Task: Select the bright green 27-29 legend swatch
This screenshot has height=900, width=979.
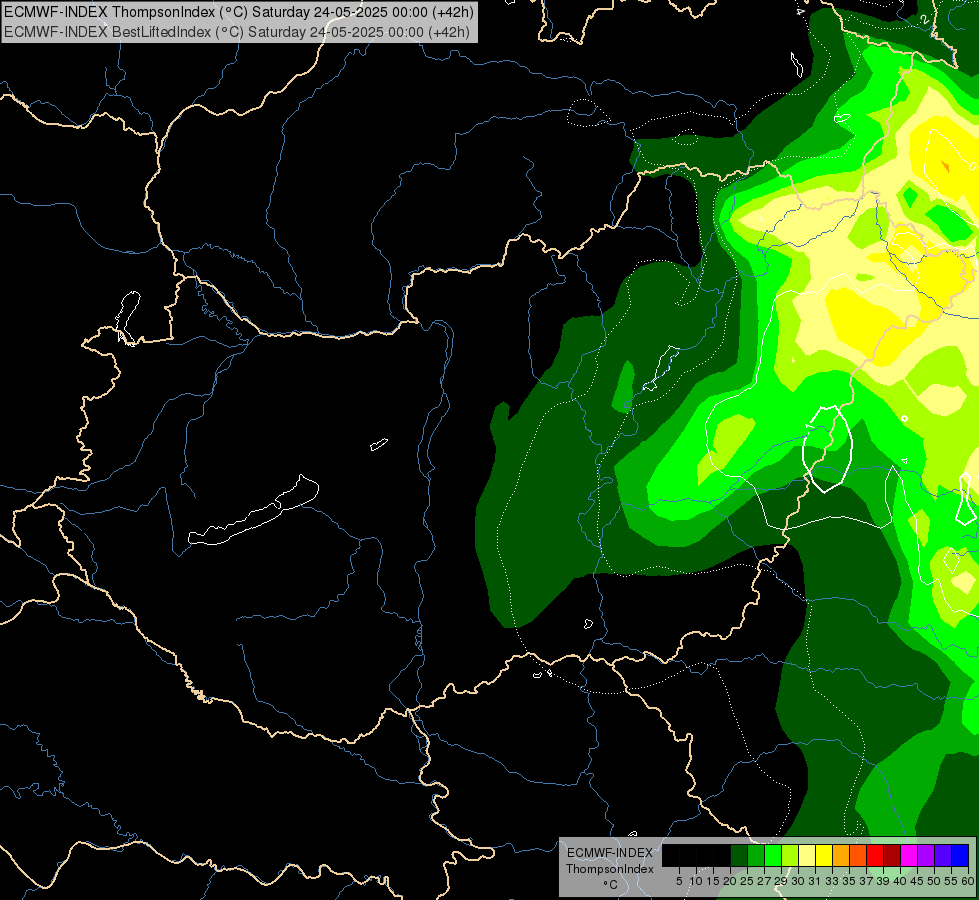Action: coord(773,855)
